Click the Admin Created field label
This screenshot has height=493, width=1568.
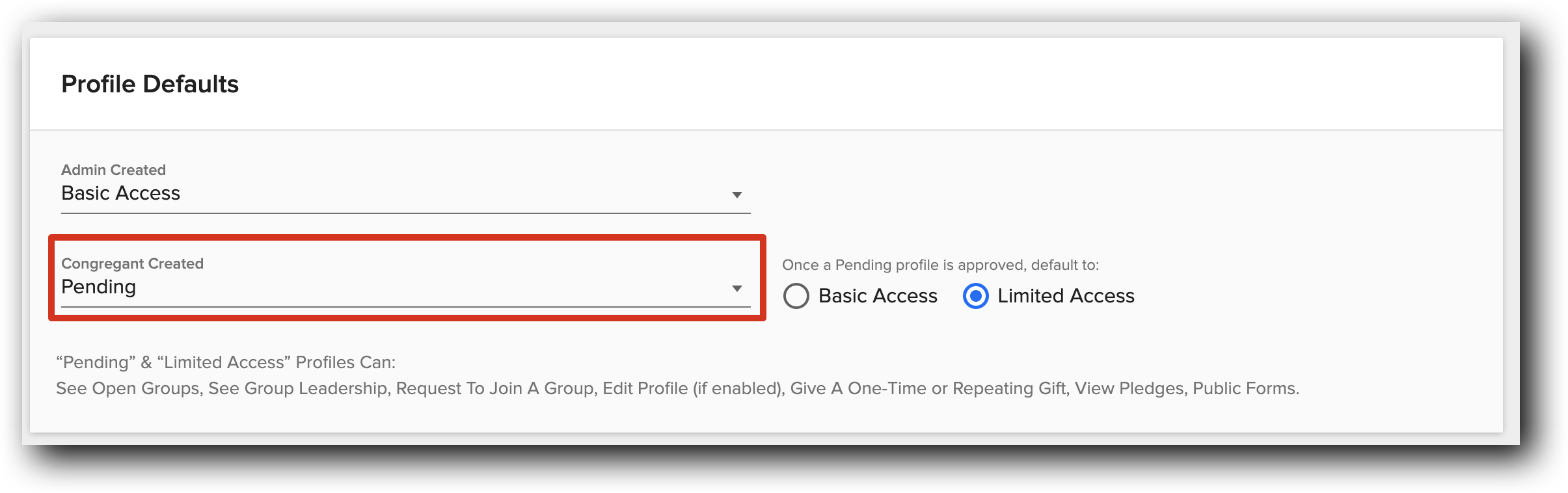(x=113, y=170)
